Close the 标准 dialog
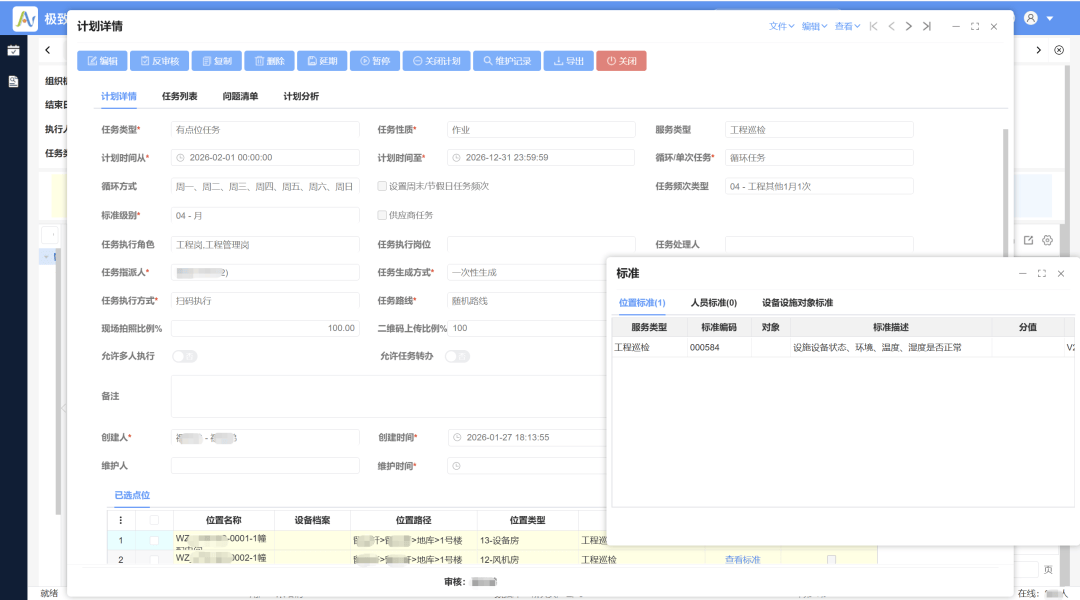The image size is (1080, 600). [1061, 273]
